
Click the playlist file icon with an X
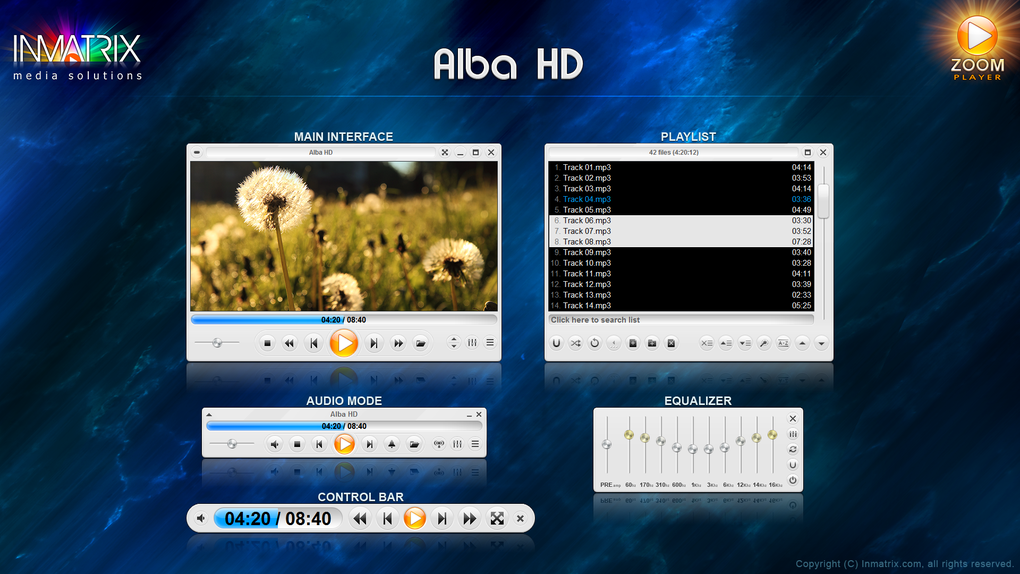click(x=671, y=343)
